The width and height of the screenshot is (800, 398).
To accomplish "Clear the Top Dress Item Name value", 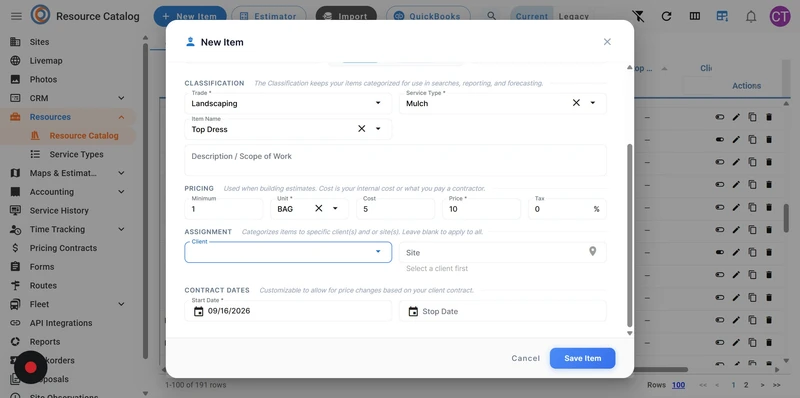I will [361, 129].
